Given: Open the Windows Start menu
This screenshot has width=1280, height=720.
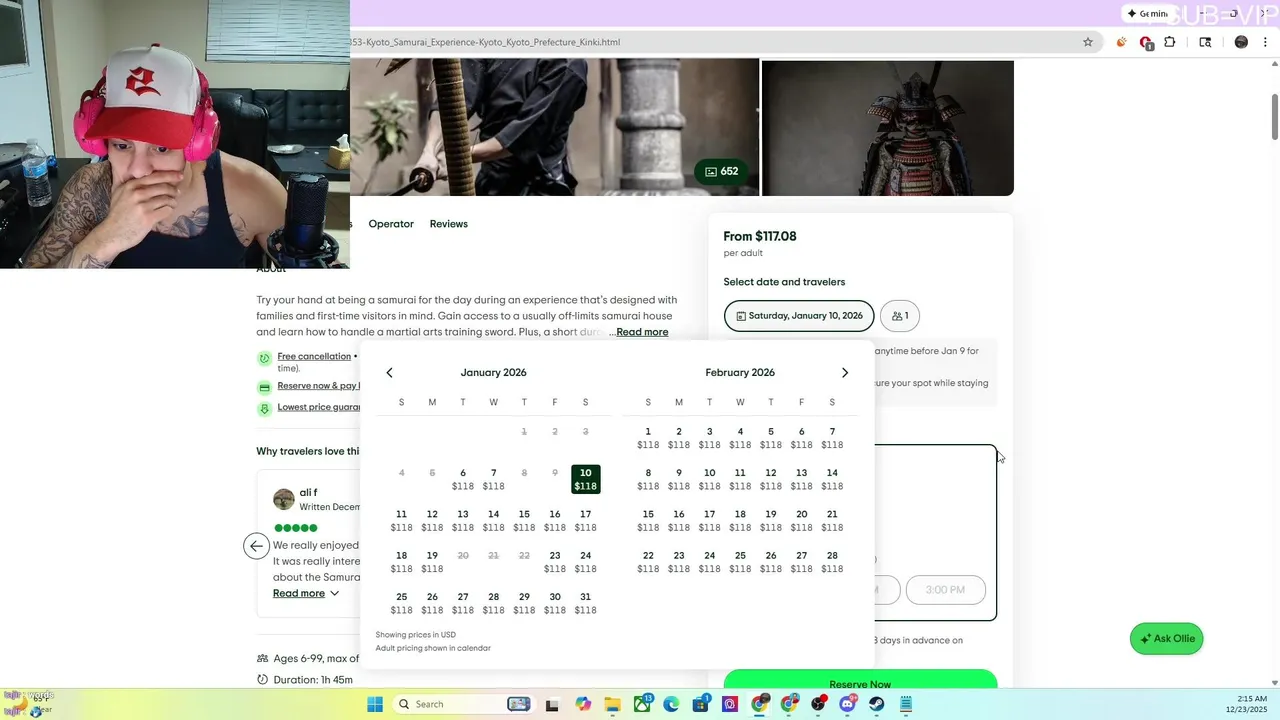Looking at the screenshot, I should (x=375, y=704).
